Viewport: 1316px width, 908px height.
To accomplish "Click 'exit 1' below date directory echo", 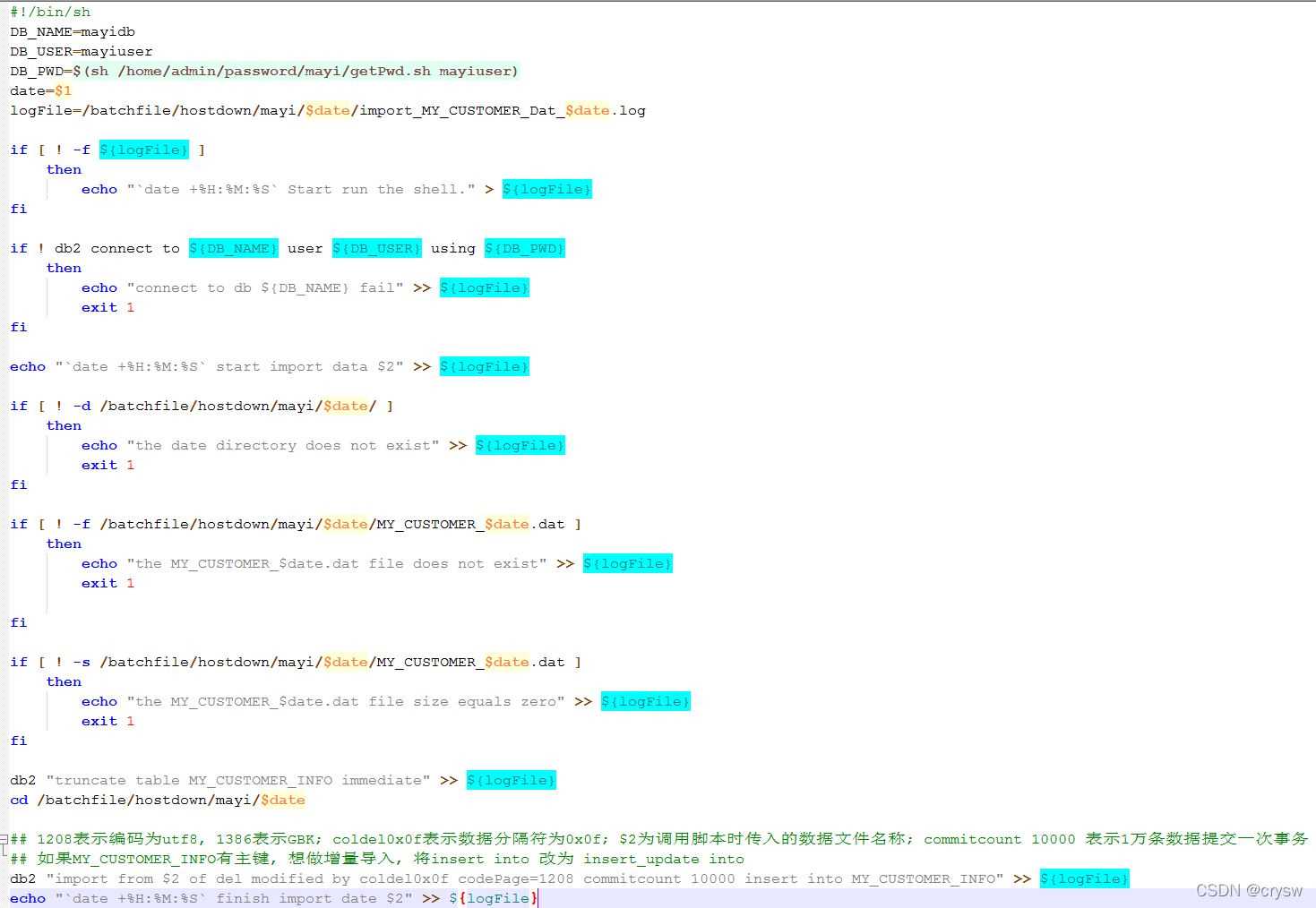I will 108,465.
